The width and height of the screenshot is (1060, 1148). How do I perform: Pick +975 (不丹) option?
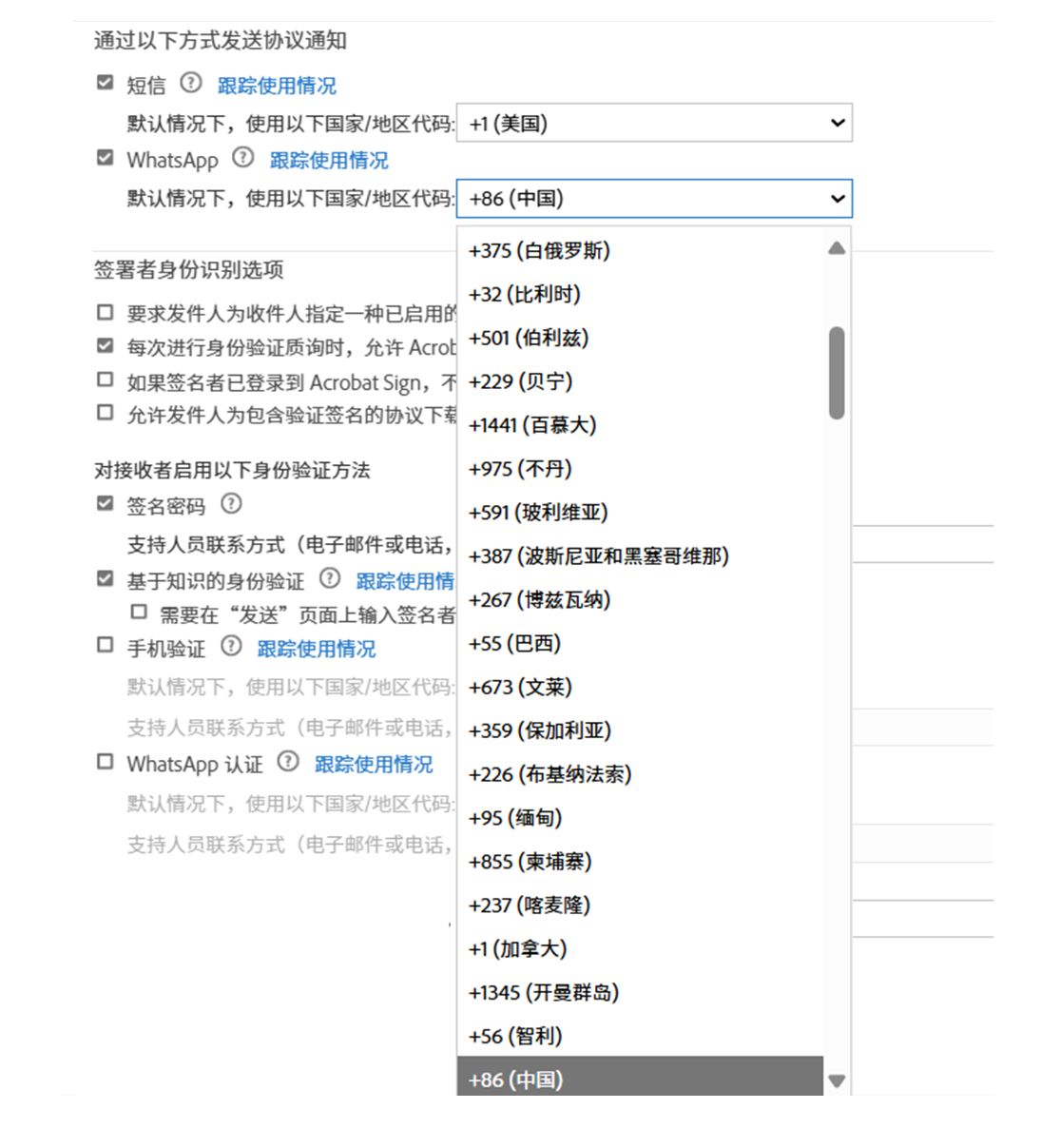point(640,469)
